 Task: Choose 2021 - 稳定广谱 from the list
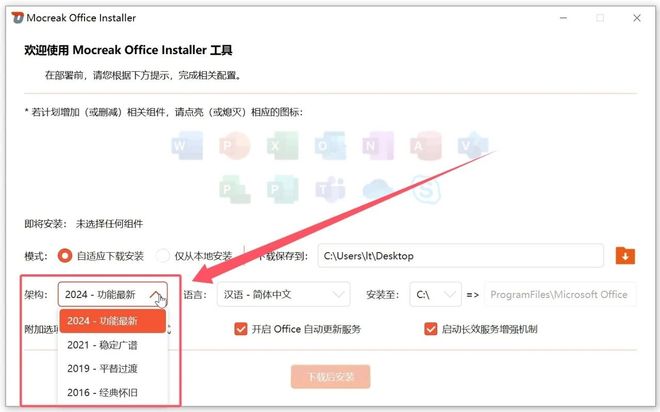tap(112, 345)
